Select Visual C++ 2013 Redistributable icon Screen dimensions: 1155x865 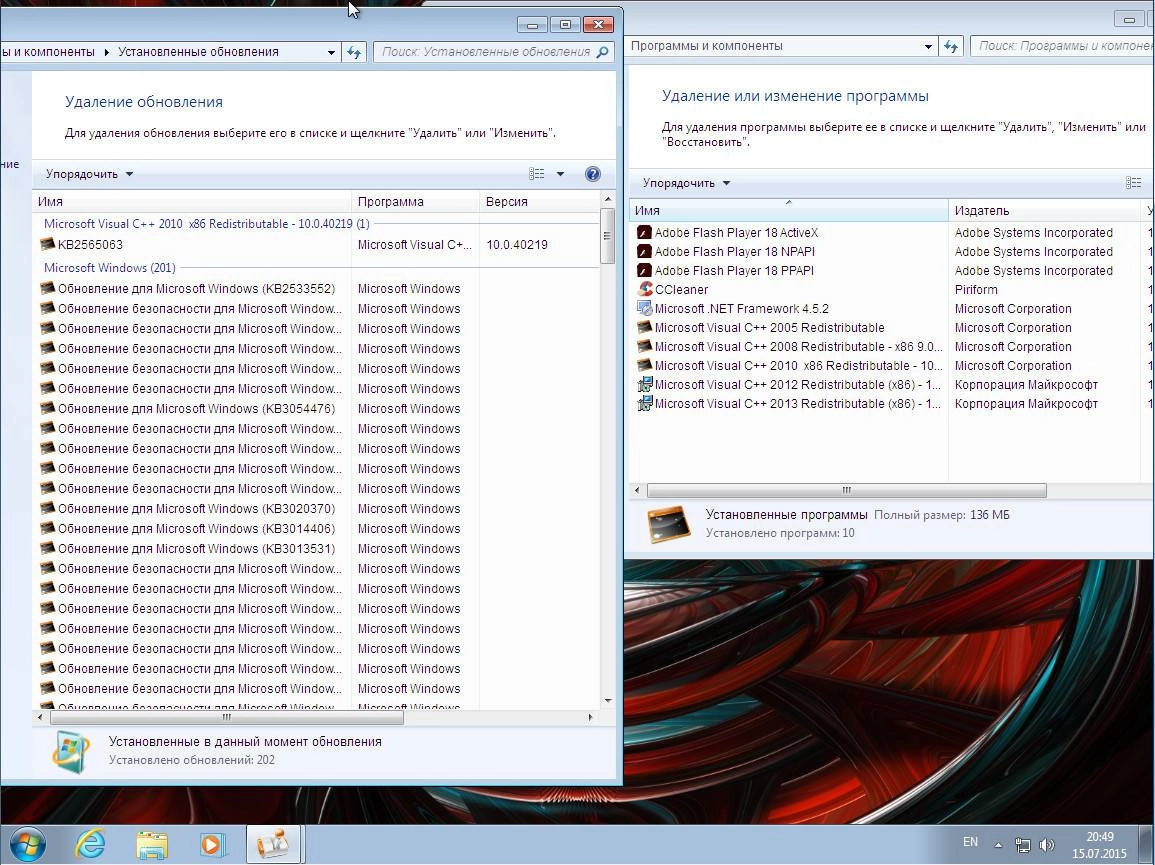pyautogui.click(x=645, y=404)
